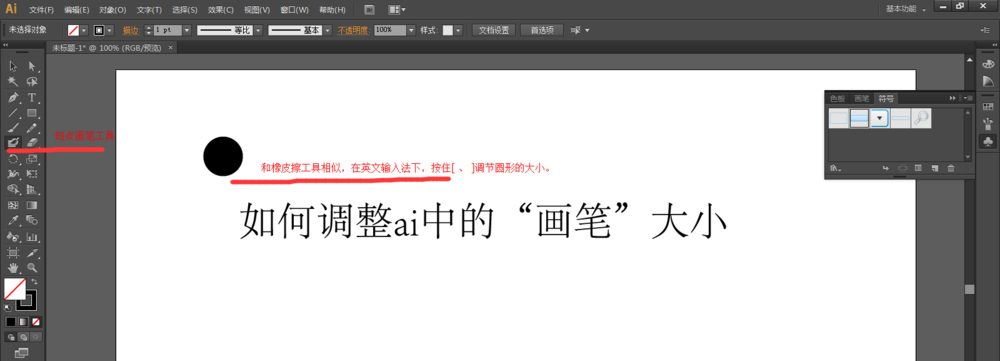Select the Magic Wand tool
Image resolution: width=1000 pixels, height=361 pixels.
(13, 82)
